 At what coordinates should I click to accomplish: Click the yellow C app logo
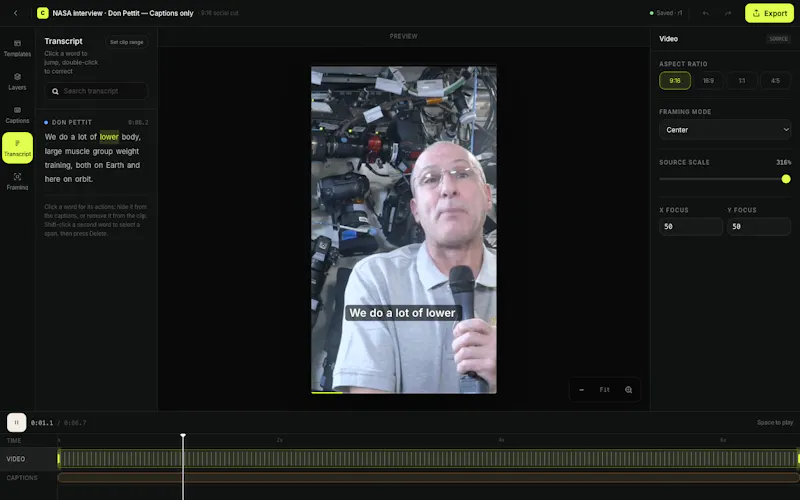pyautogui.click(x=43, y=13)
